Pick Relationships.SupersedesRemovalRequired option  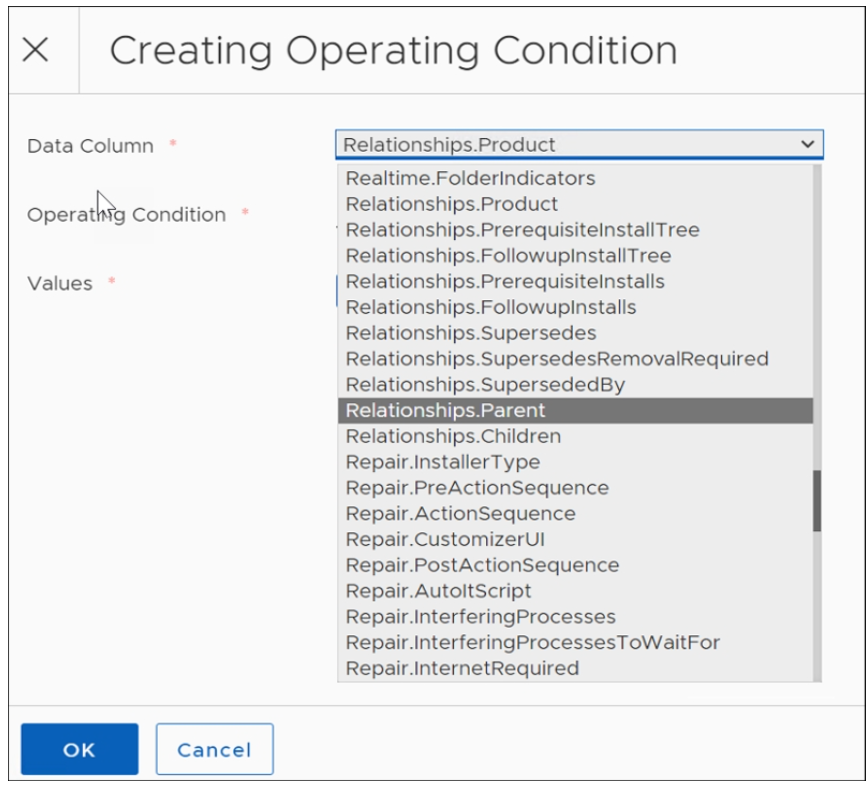point(557,358)
